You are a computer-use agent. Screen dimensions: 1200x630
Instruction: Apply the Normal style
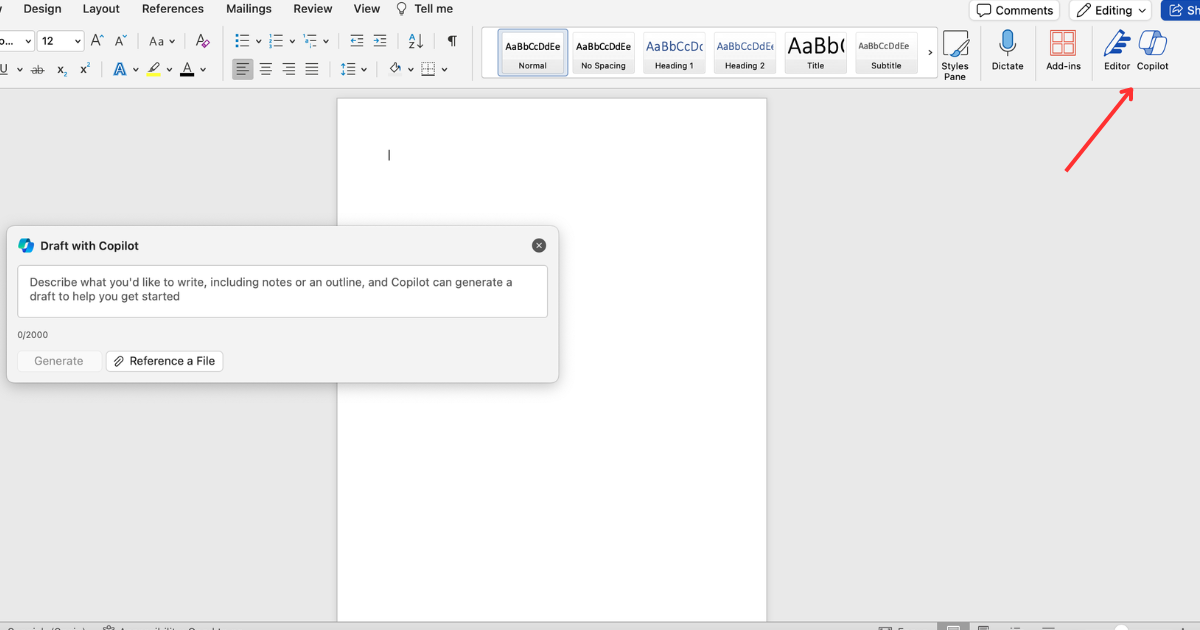pyautogui.click(x=533, y=53)
